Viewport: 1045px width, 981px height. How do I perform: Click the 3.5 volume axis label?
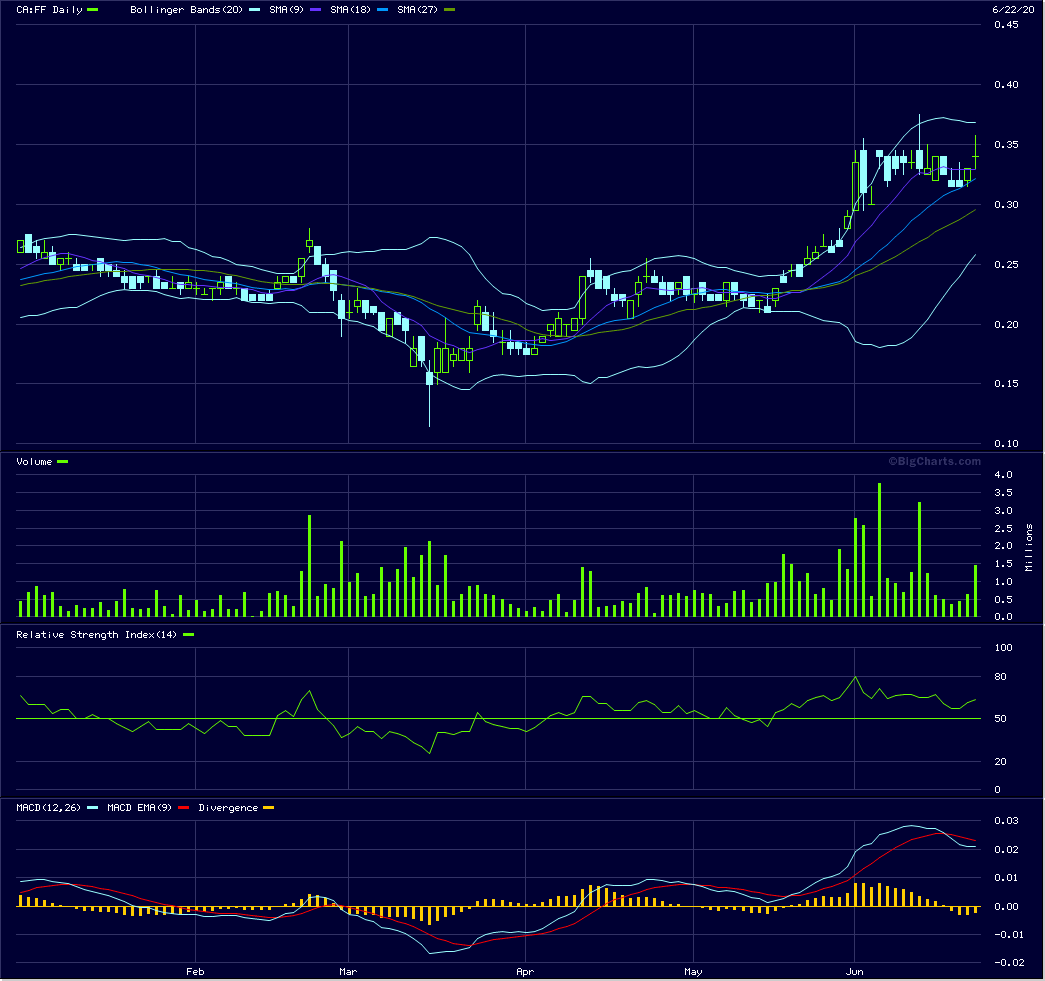(x=1004, y=493)
